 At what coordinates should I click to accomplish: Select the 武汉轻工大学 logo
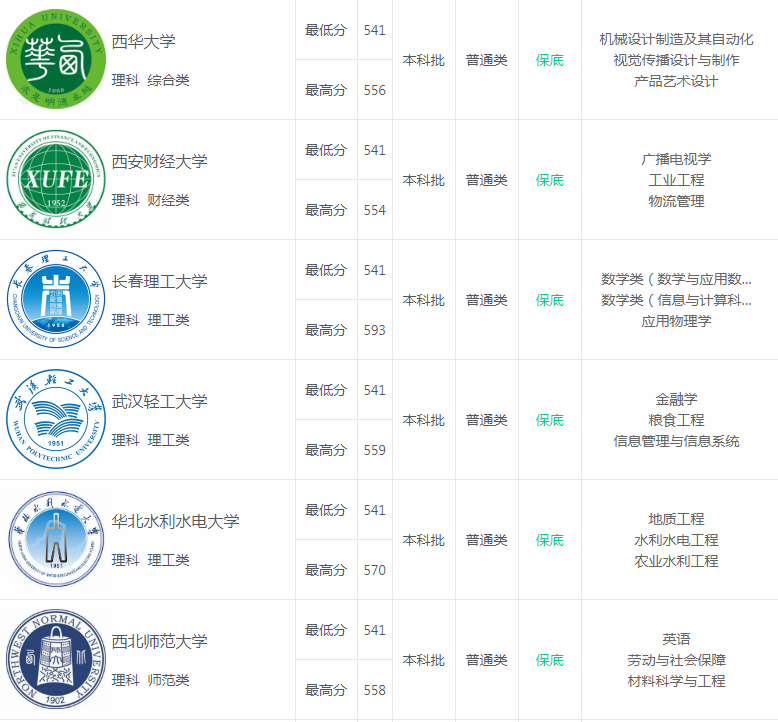55,420
